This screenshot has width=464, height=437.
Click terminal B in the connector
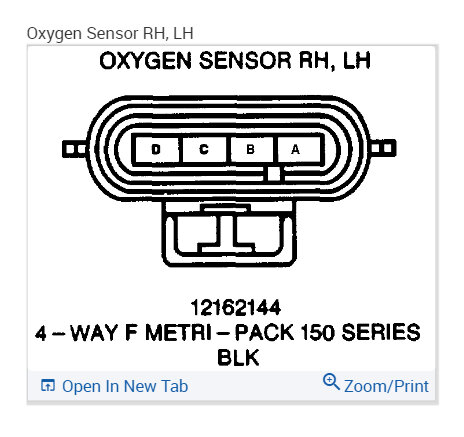tap(250, 149)
